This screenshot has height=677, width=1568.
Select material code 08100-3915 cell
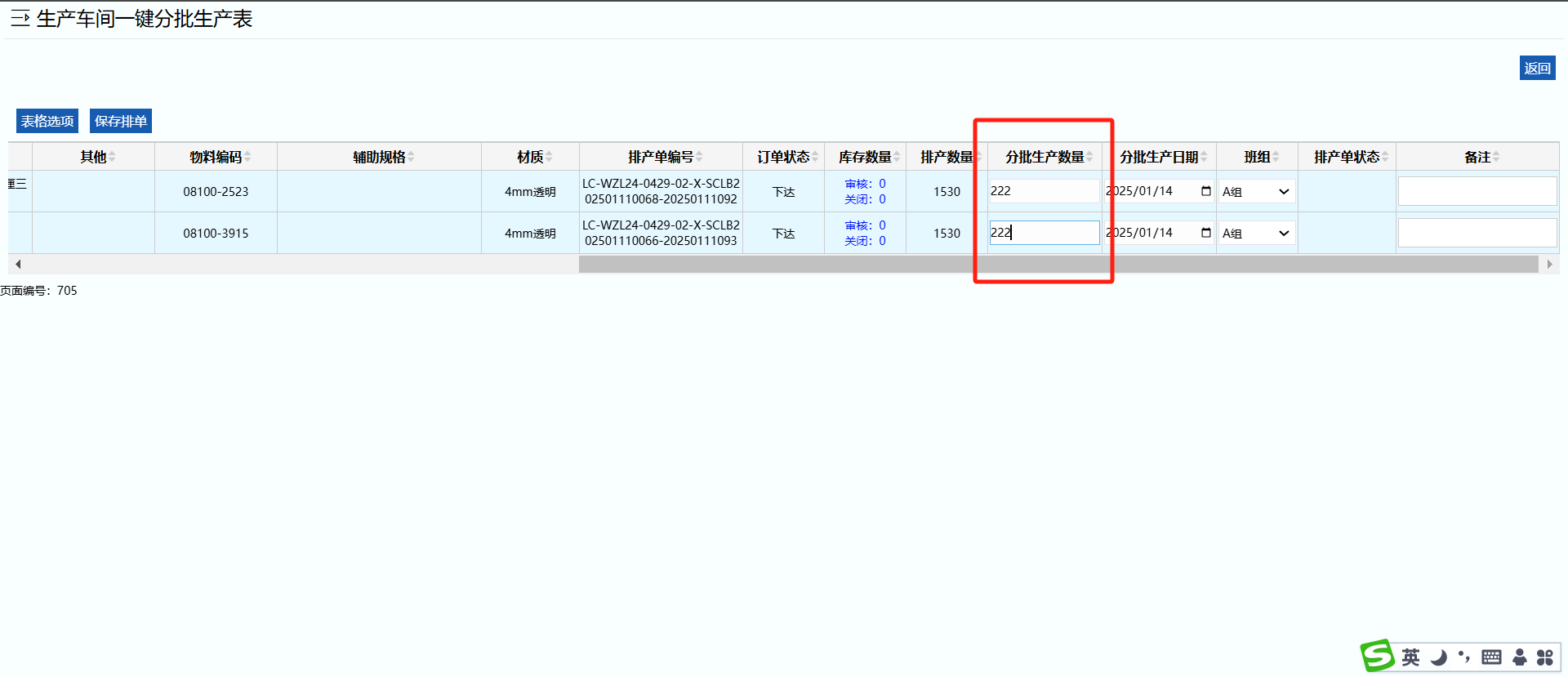tap(216, 233)
